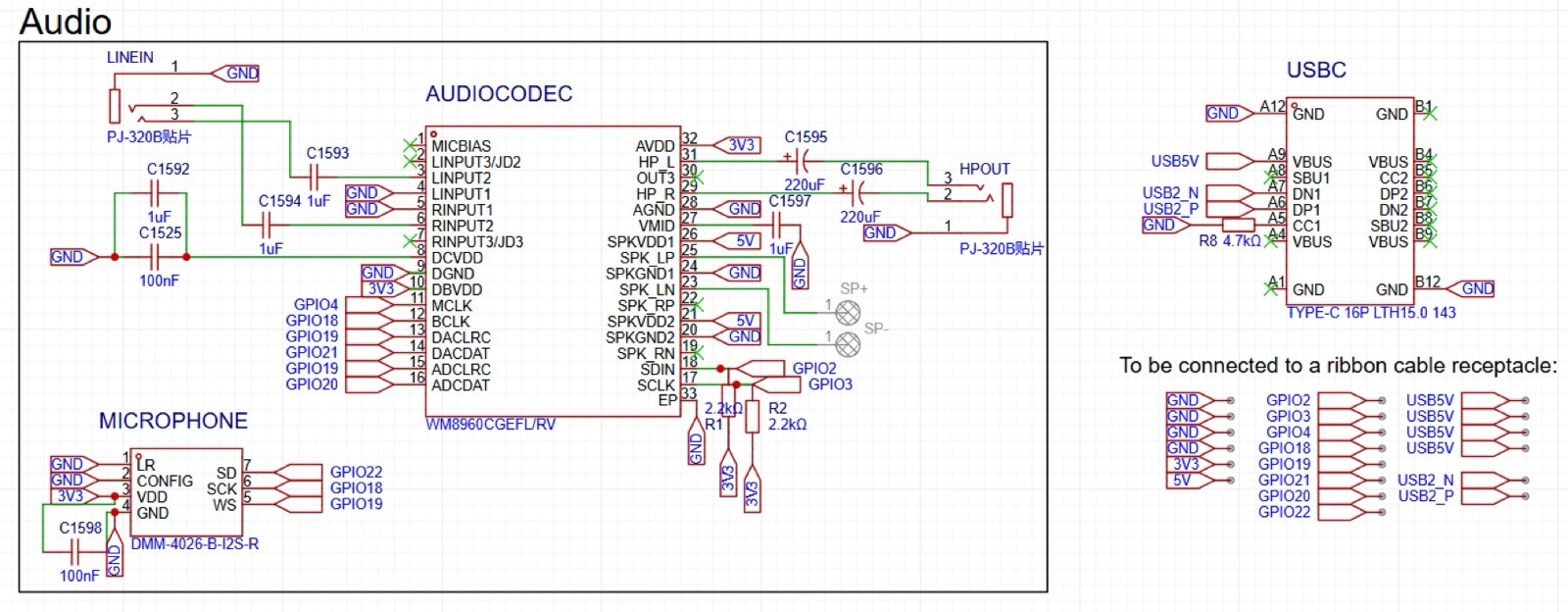
Task: Select the GPIO21 net port at DACDAT
Action: [x=370, y=352]
